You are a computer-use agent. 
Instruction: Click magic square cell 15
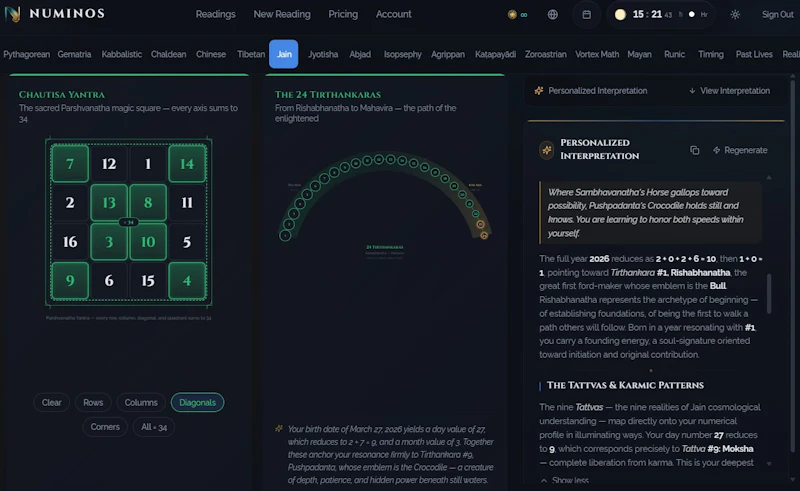click(148, 280)
